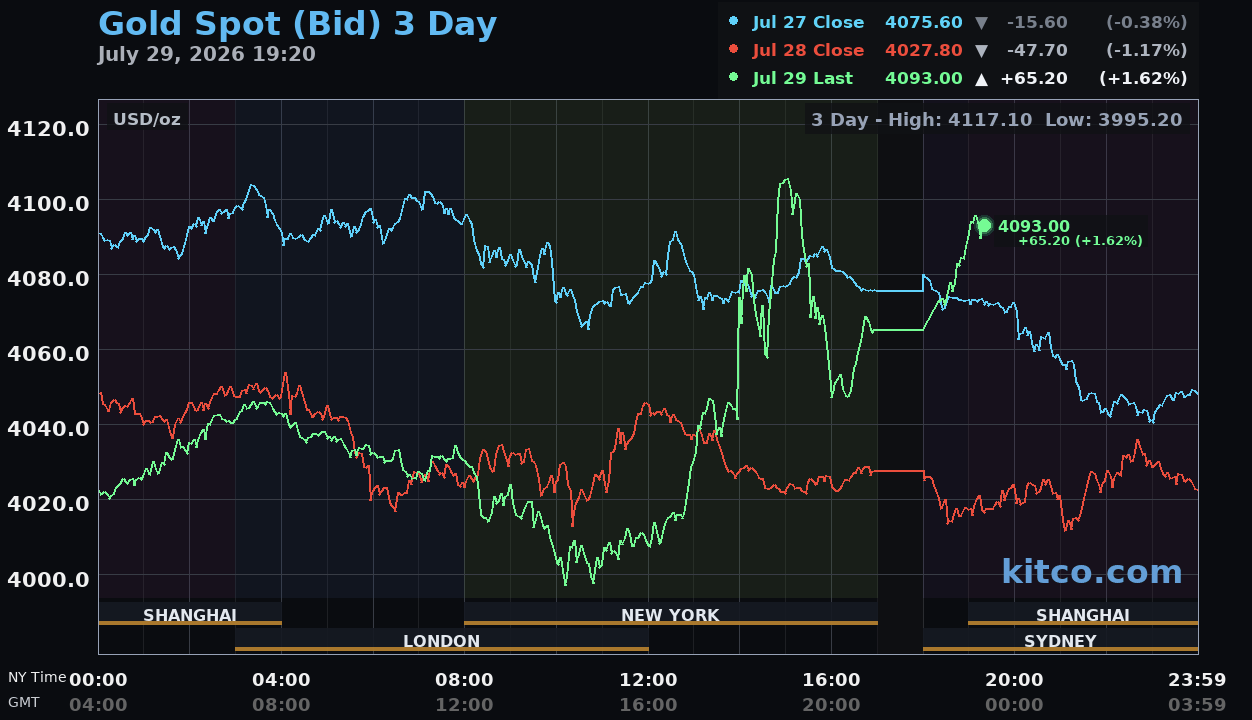
Task: Click the kitco.com watermark link
Action: (1092, 572)
